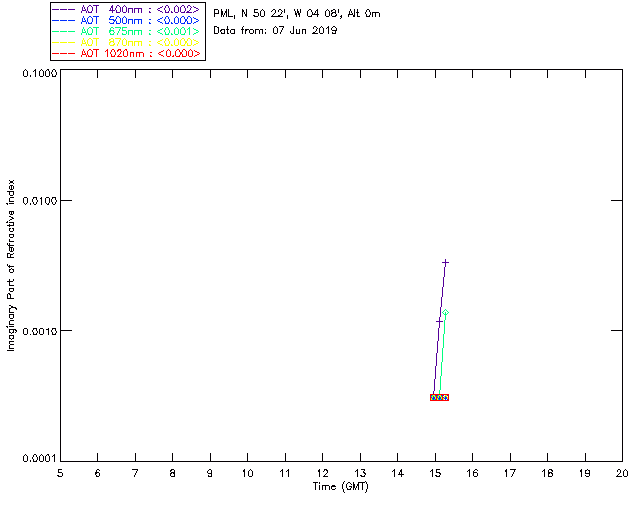Click the x-axis tick label 9
The height and width of the screenshot is (512, 640).
210,473
